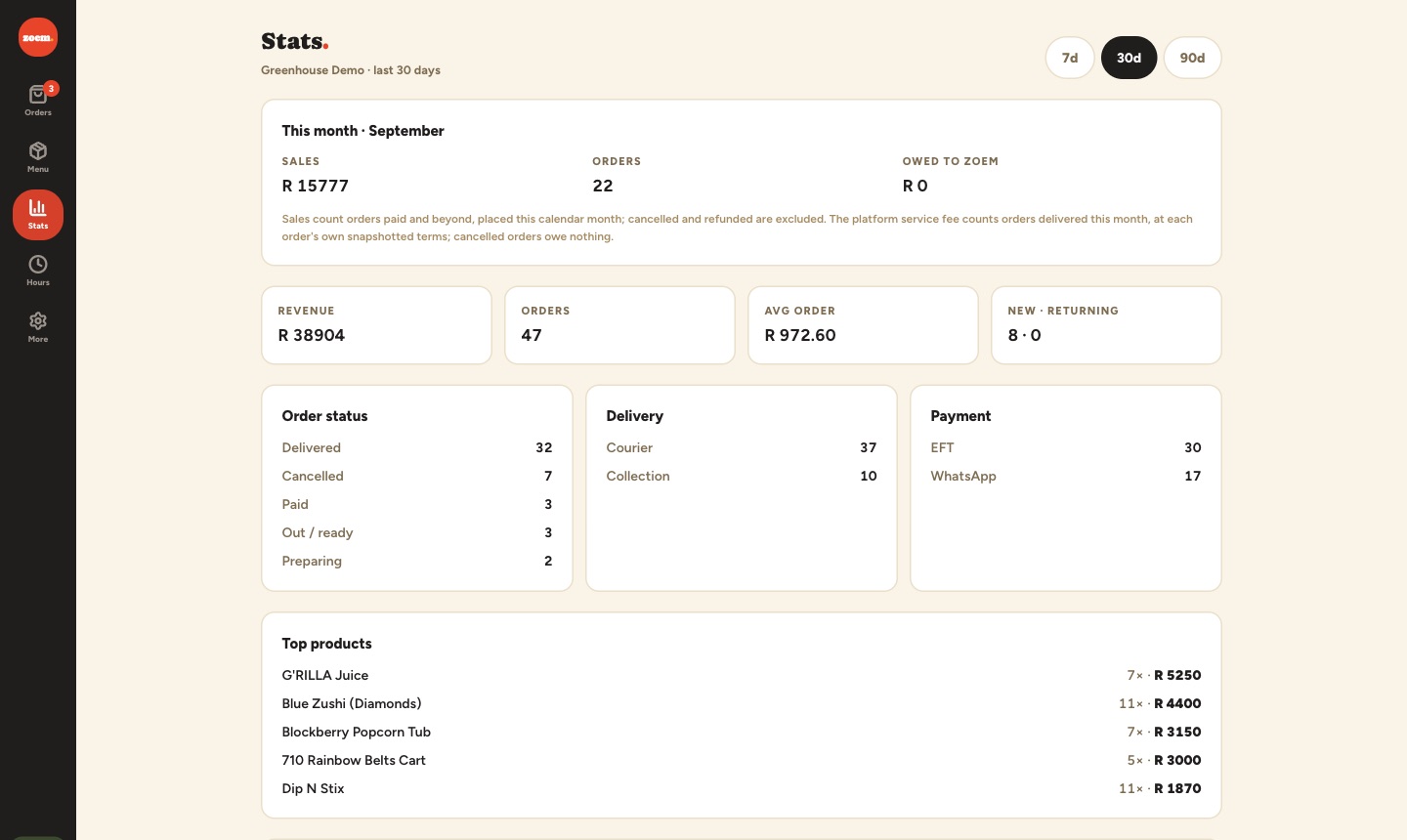Click the Owed to Zoem R 0 value
1407x840 pixels.
[x=916, y=186]
